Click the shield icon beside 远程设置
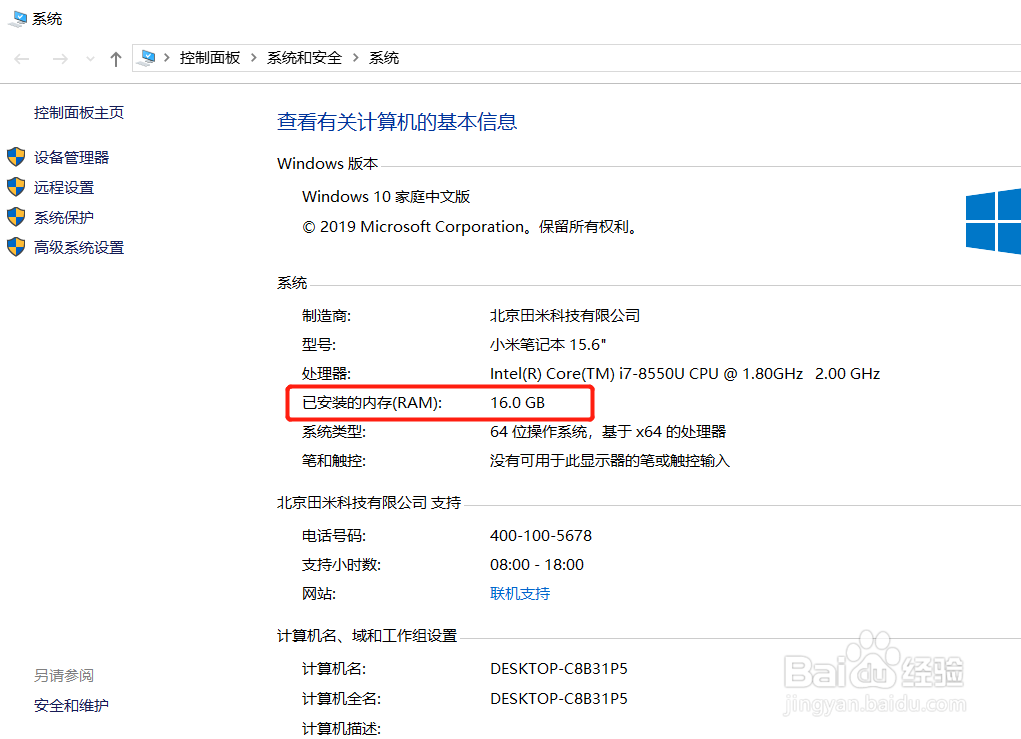Screen dimensions: 1021x739 16,187
